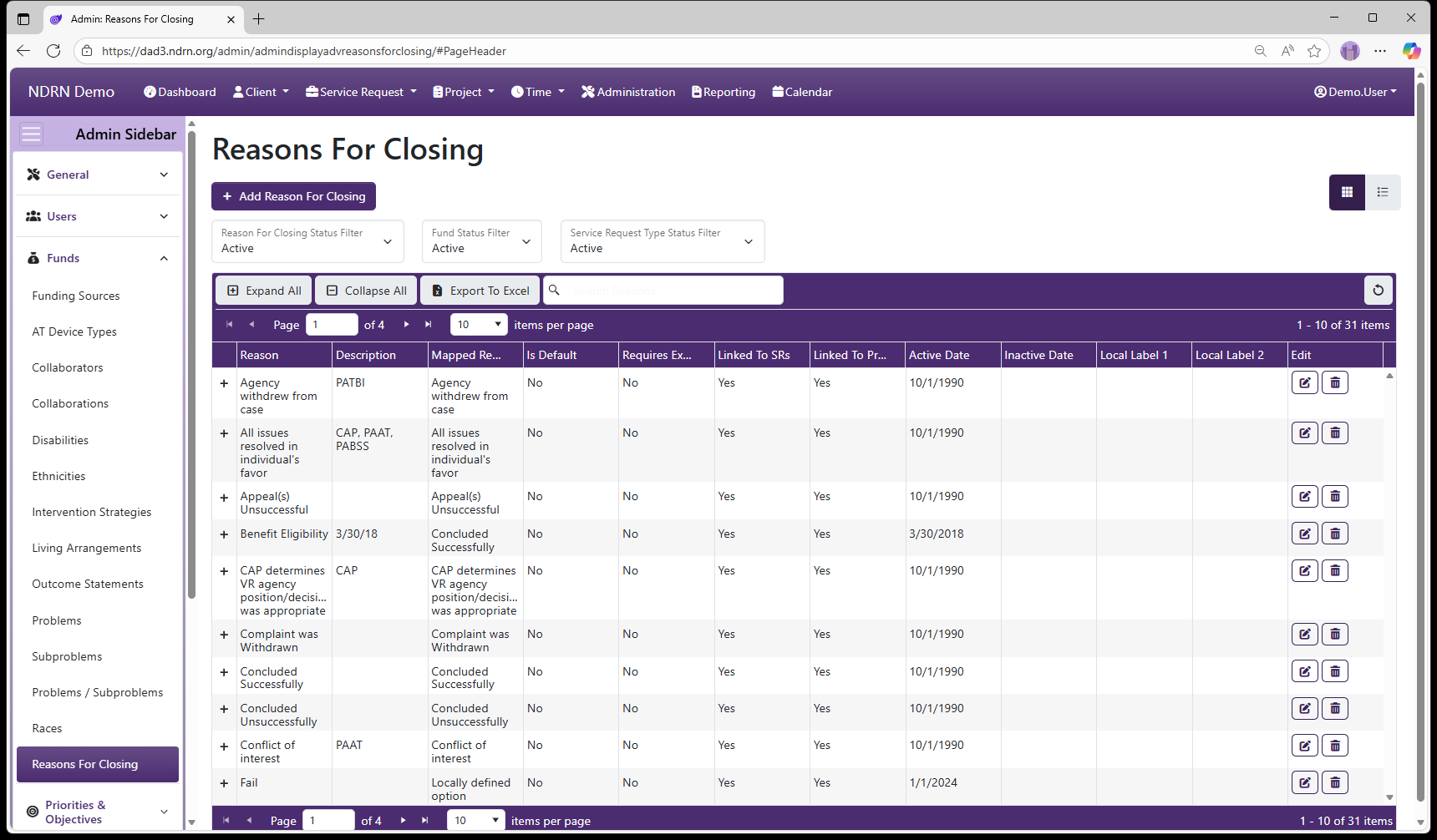Open the Reporting page

[x=724, y=92]
